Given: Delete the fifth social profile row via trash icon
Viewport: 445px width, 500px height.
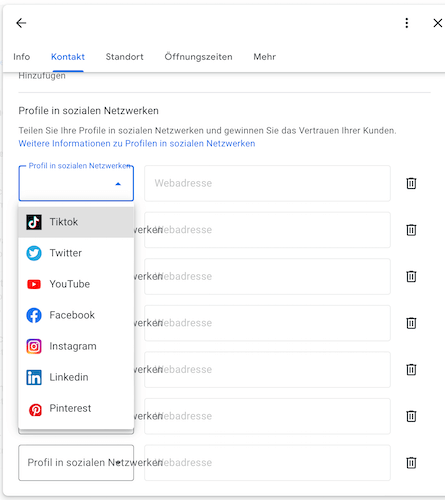Looking at the screenshot, I should coord(411,369).
